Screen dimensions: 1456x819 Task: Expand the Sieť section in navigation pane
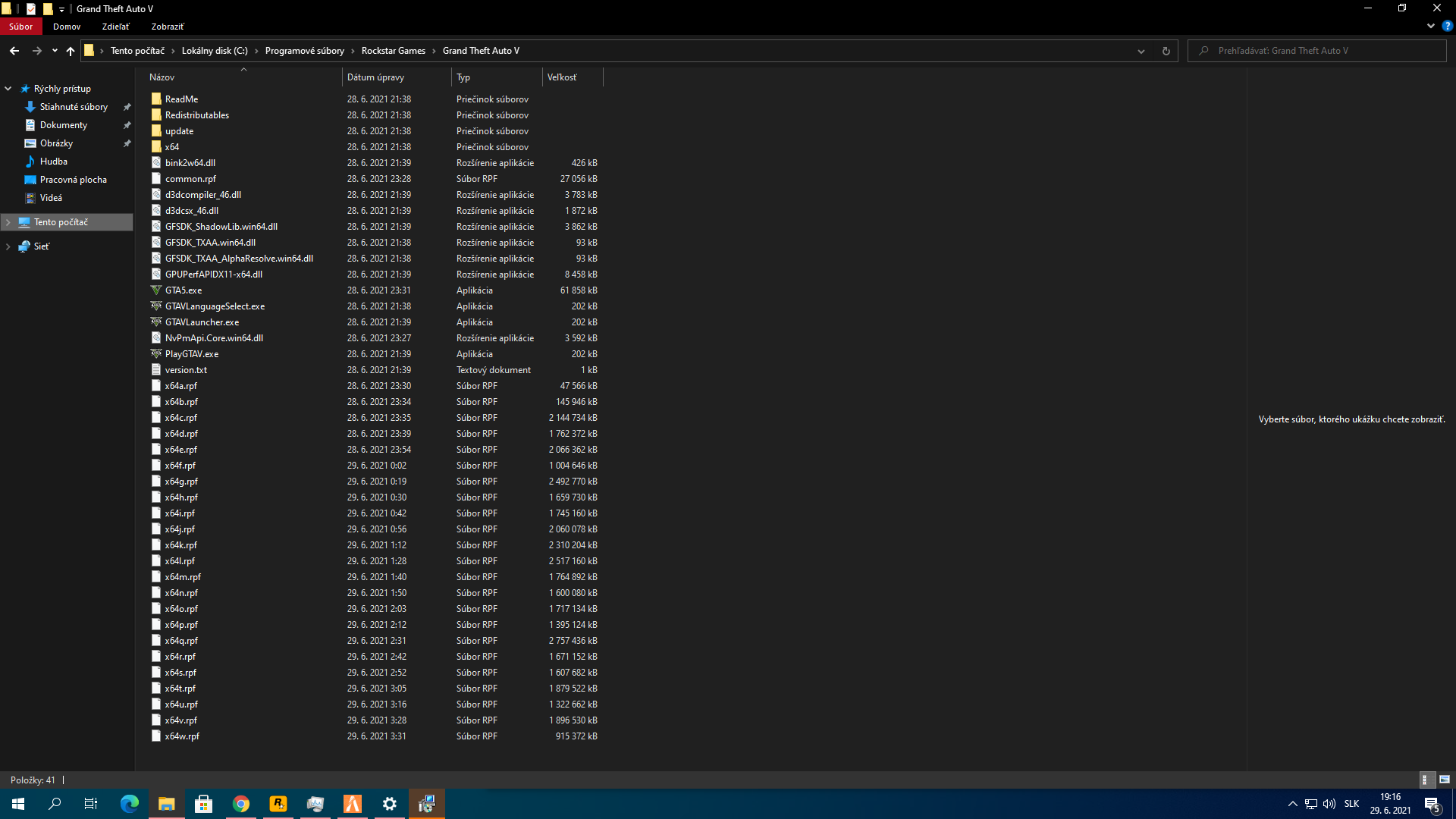8,246
